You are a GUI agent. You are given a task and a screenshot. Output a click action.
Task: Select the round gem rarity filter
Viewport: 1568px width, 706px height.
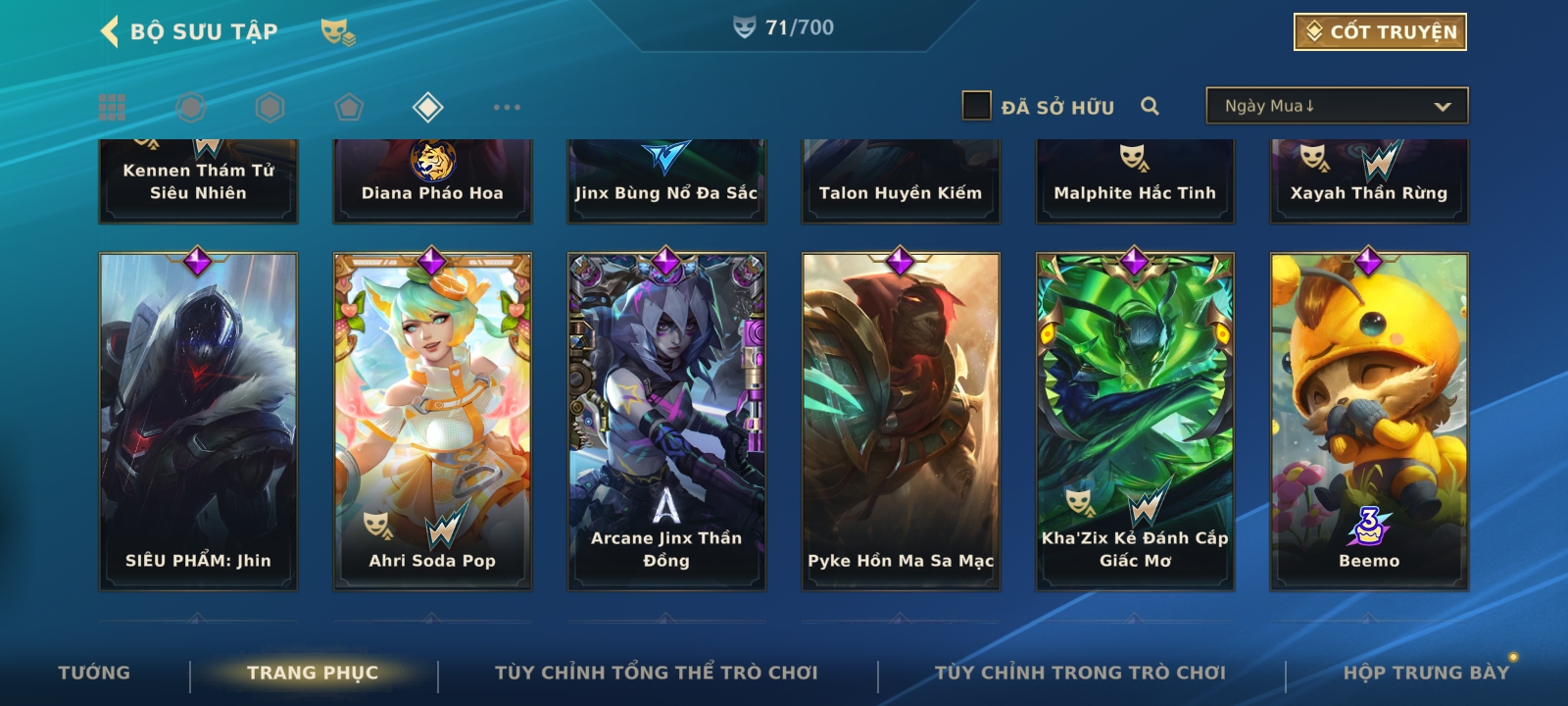(191, 107)
